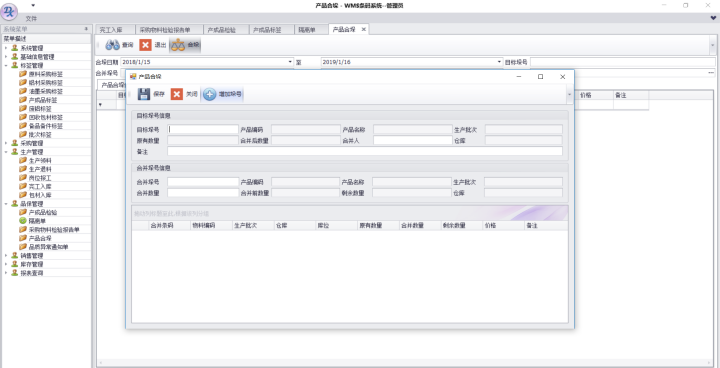Click the round DX application logo button
This screenshot has width=720, height=368.
coord(9,11)
